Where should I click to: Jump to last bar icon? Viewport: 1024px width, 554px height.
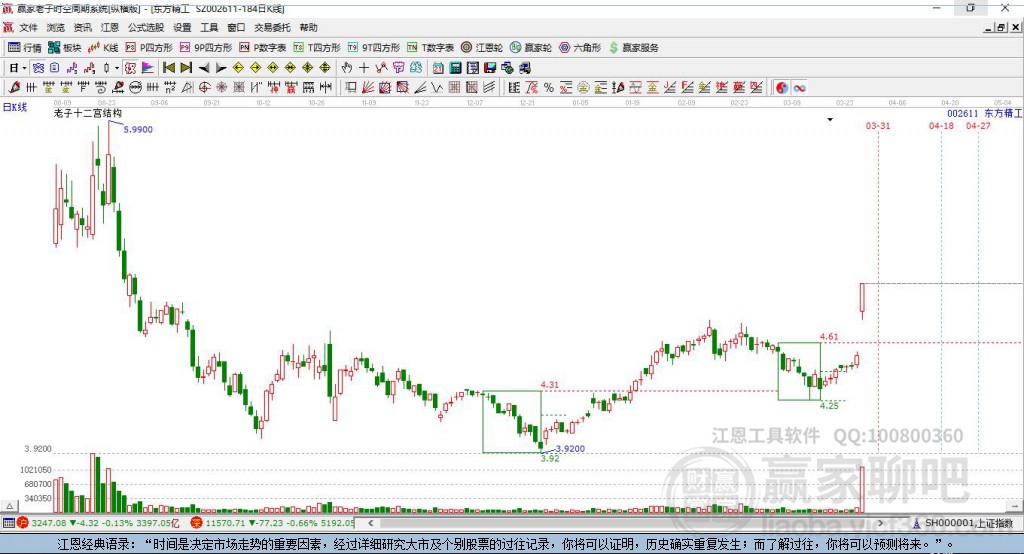pos(186,68)
